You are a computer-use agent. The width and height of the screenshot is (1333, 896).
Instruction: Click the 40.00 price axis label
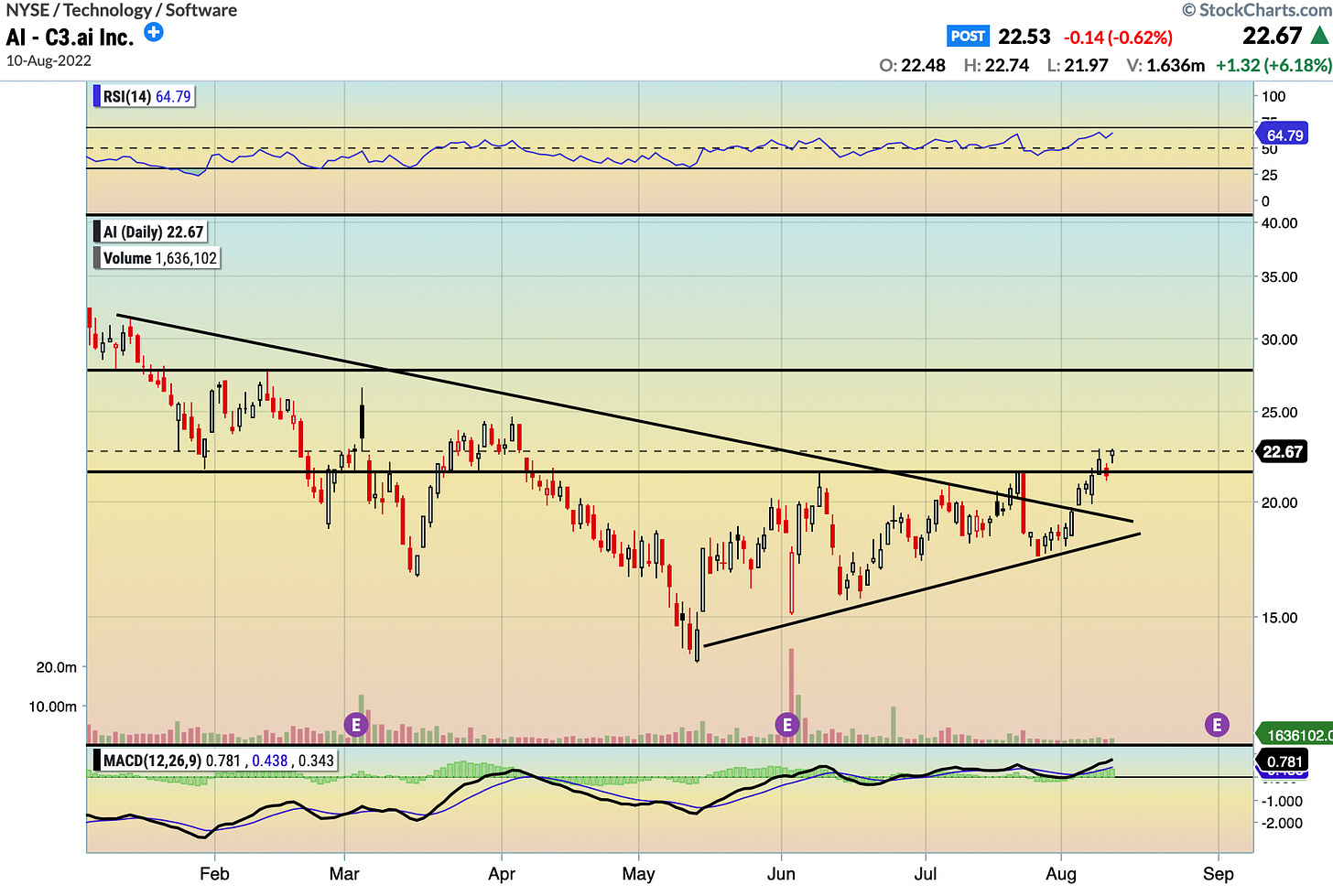(x=1279, y=222)
